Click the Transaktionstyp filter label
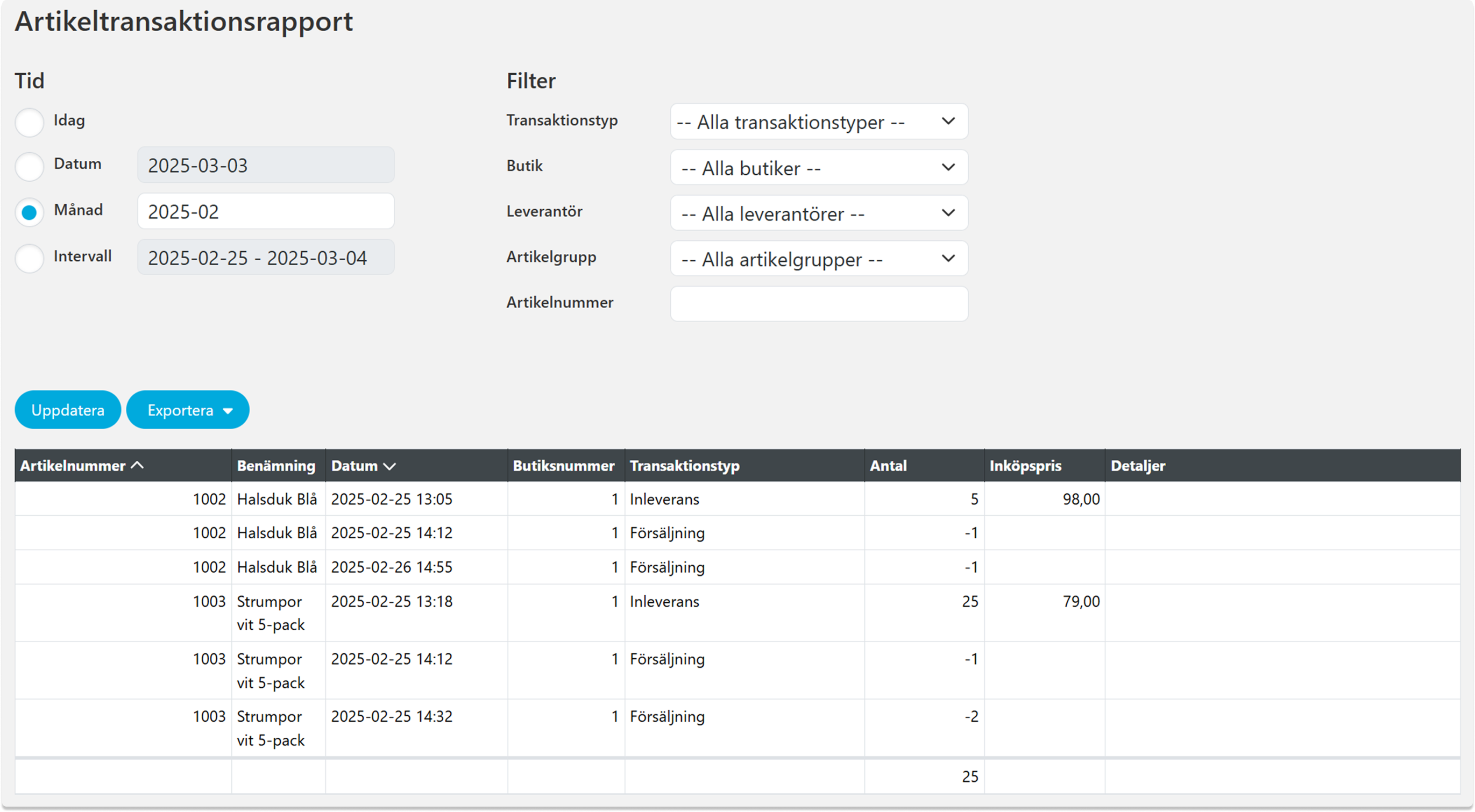The height and width of the screenshot is (812, 1475). coord(562,121)
